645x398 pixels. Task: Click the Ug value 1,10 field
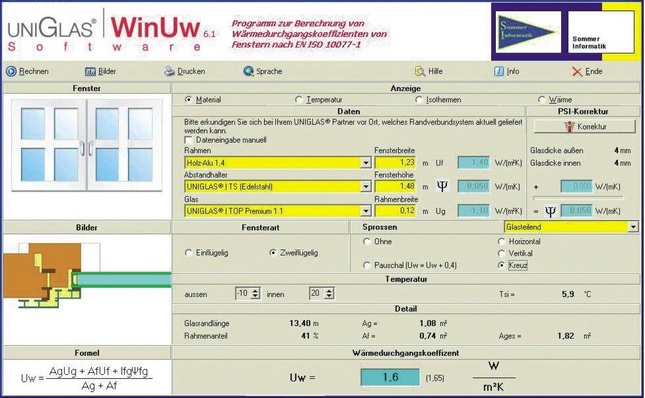point(473,211)
